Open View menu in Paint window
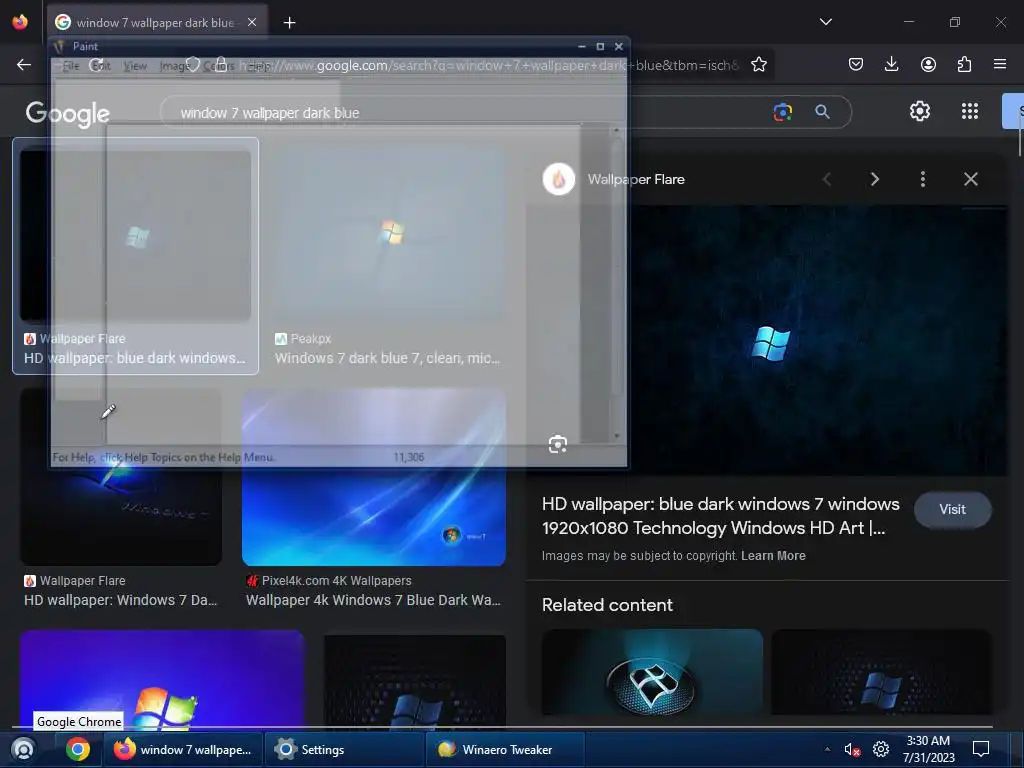Image resolution: width=1024 pixels, height=768 pixels. pyautogui.click(x=135, y=65)
